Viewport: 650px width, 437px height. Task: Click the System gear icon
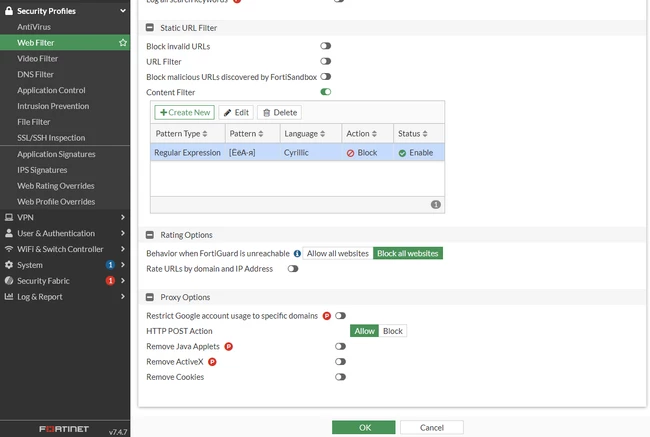pos(9,265)
